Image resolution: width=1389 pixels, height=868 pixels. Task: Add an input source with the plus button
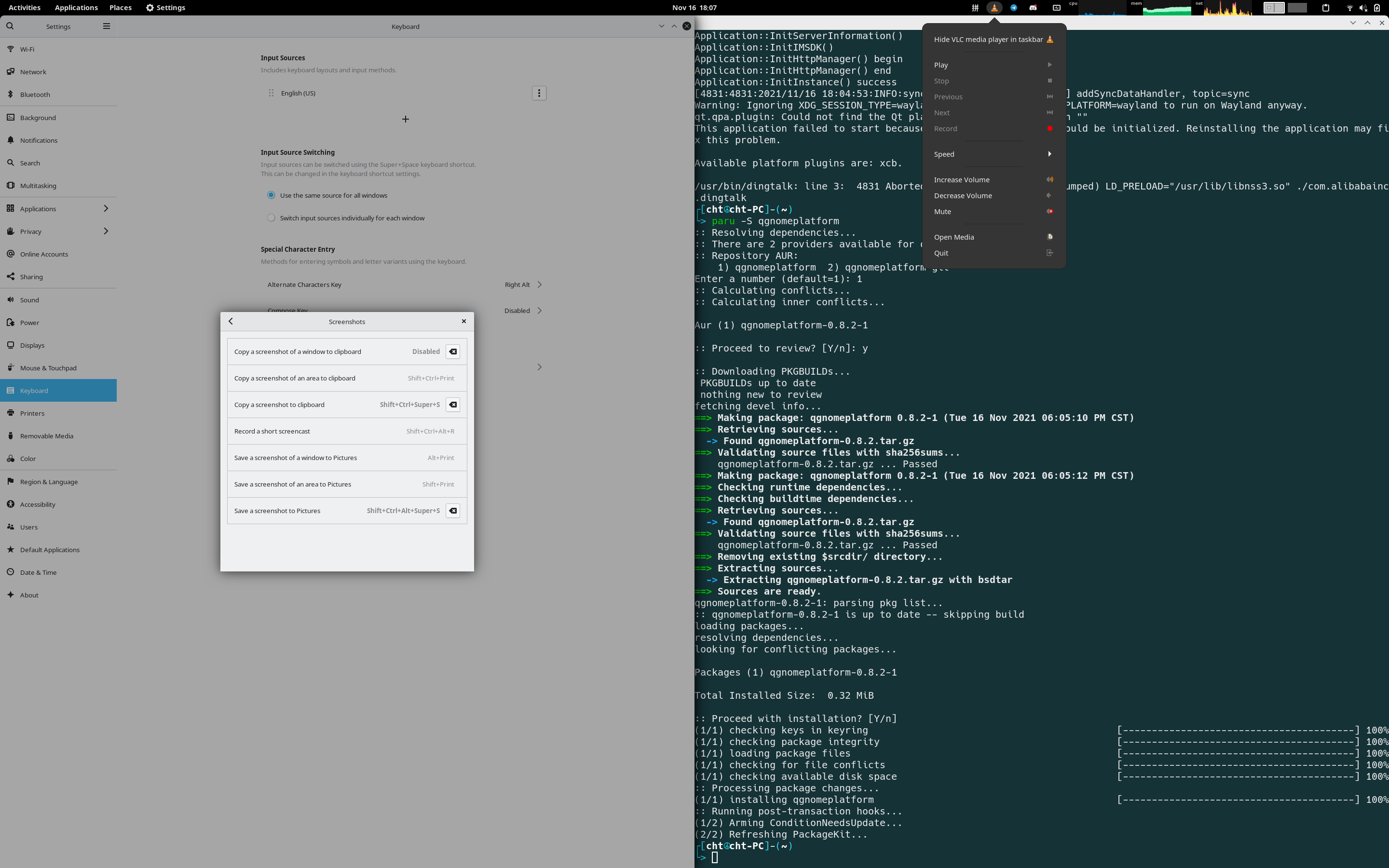click(405, 119)
